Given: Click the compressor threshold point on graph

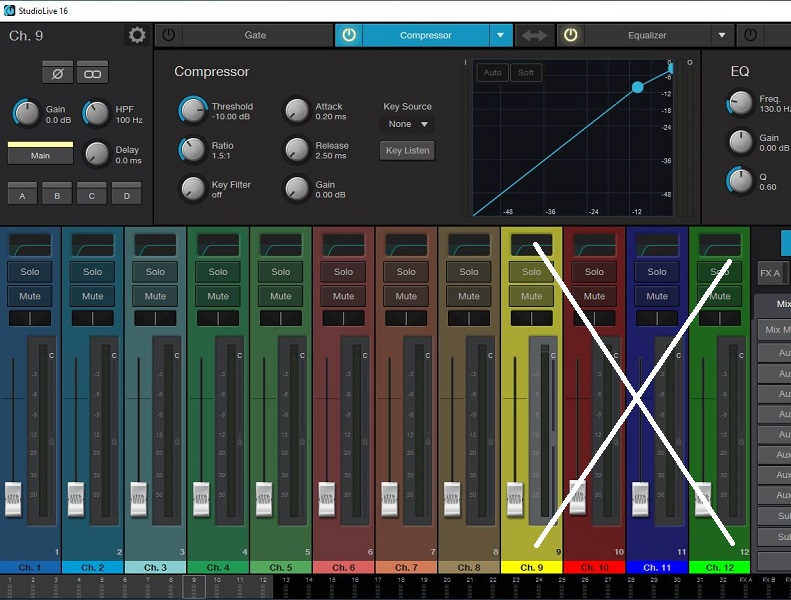Looking at the screenshot, I should (x=638, y=87).
